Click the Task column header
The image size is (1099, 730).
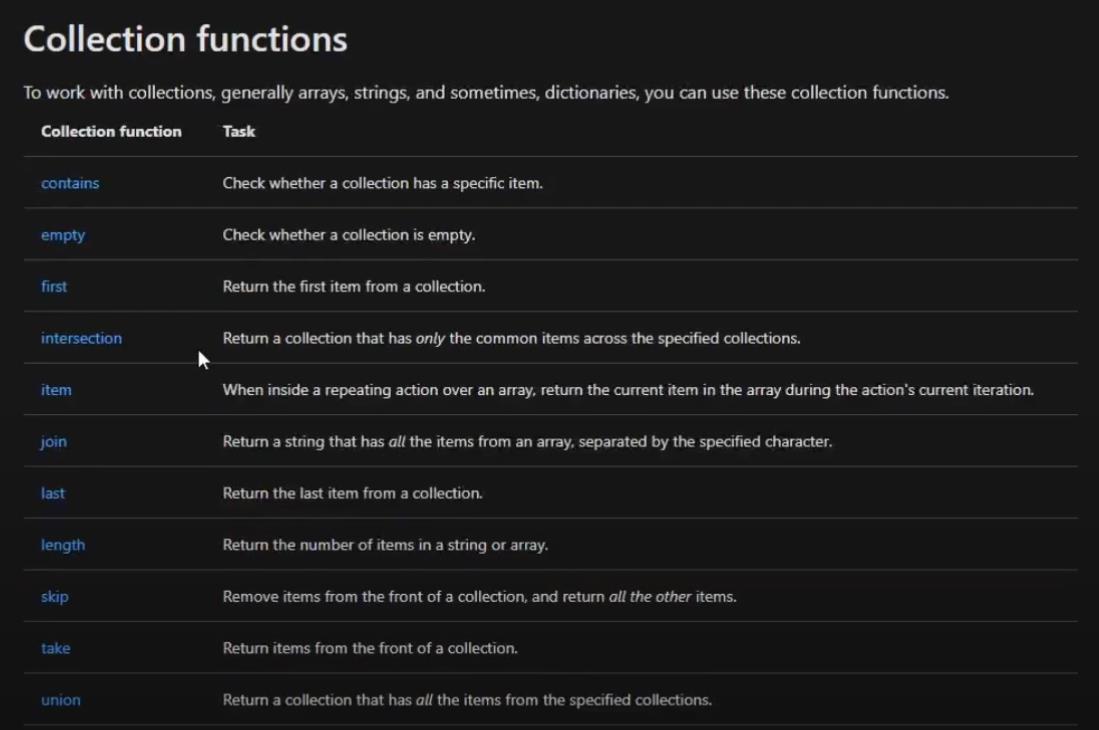239,132
